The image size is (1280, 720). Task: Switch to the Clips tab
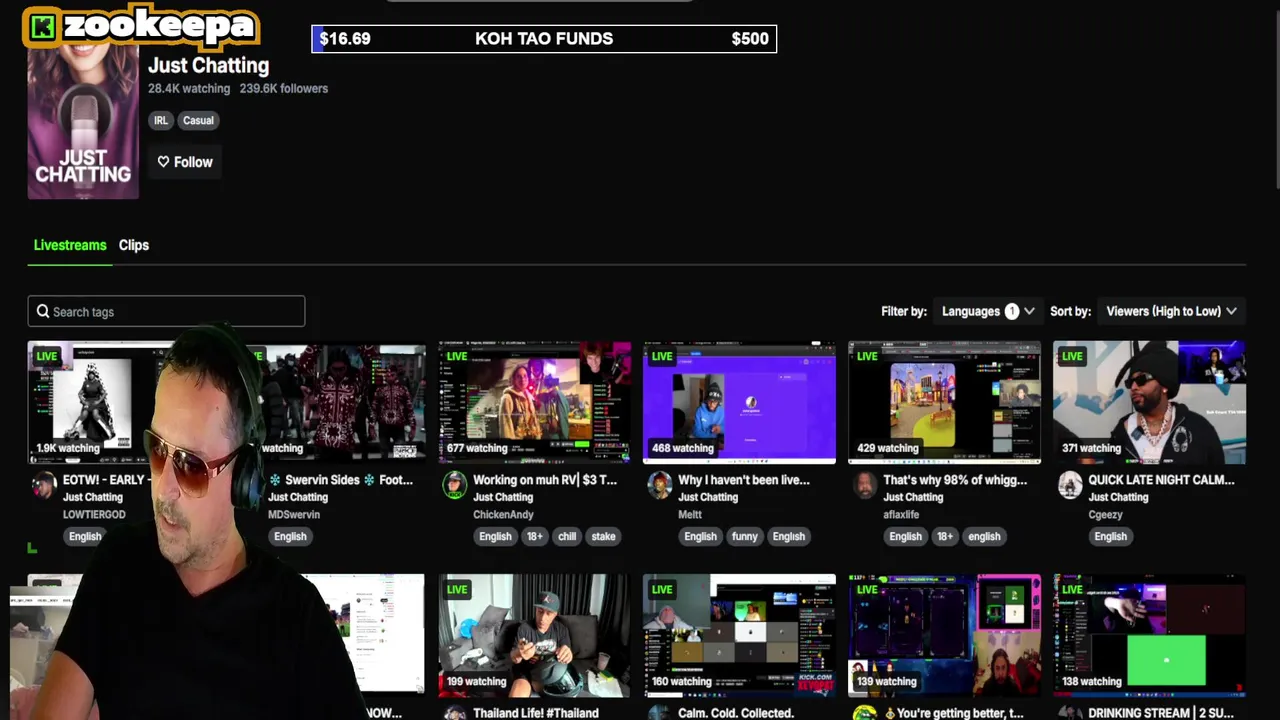[134, 245]
